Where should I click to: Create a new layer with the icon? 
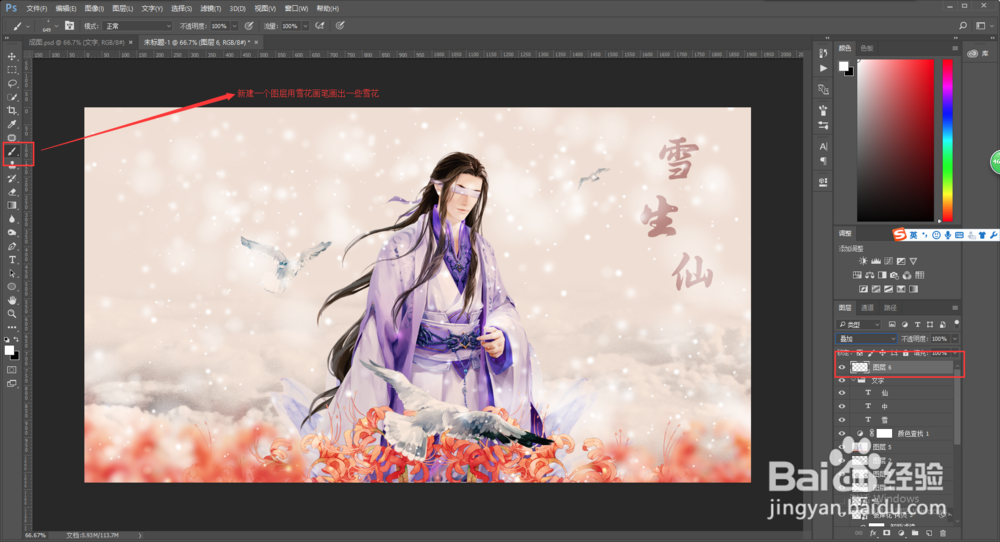pos(929,533)
